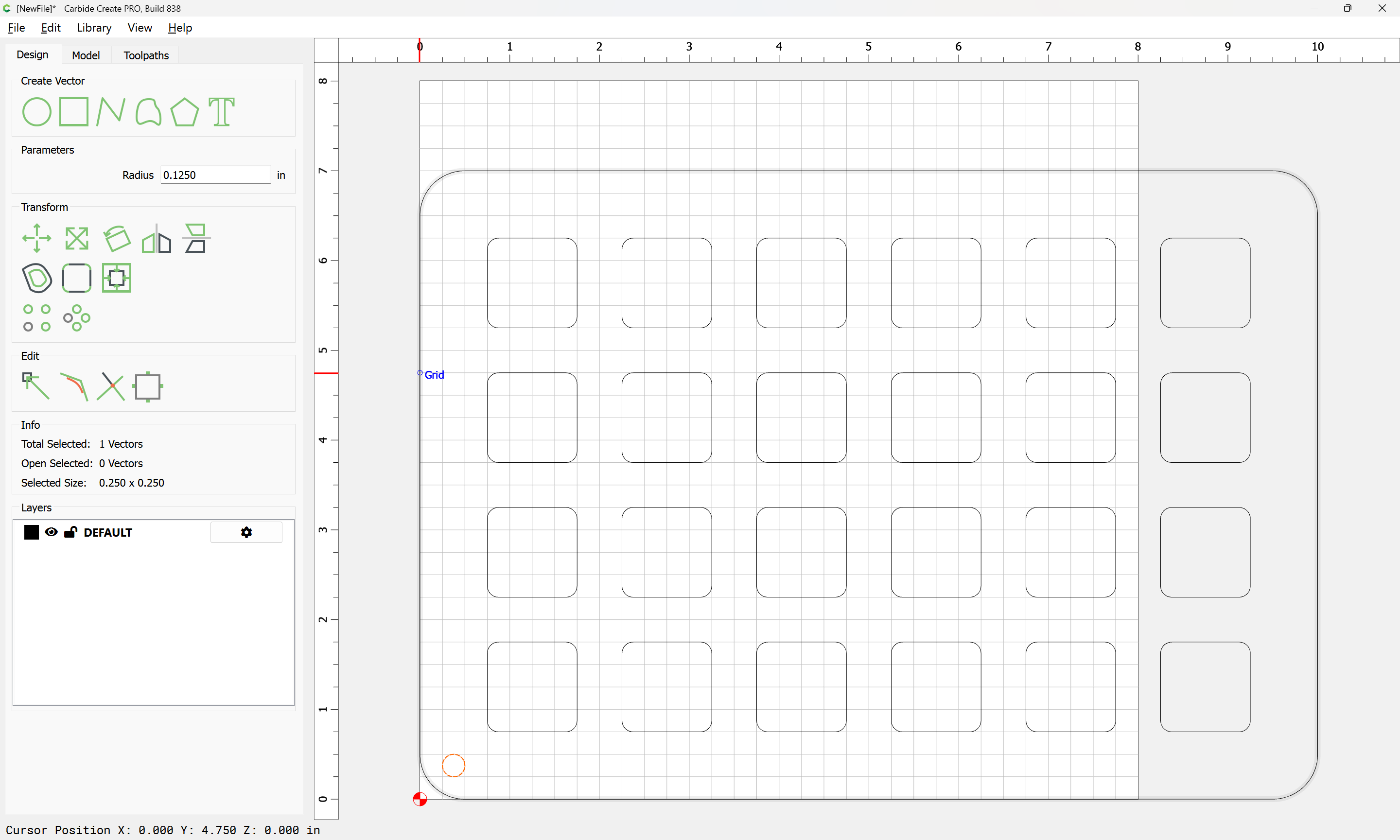Click the Resize document edit tool

(148, 386)
